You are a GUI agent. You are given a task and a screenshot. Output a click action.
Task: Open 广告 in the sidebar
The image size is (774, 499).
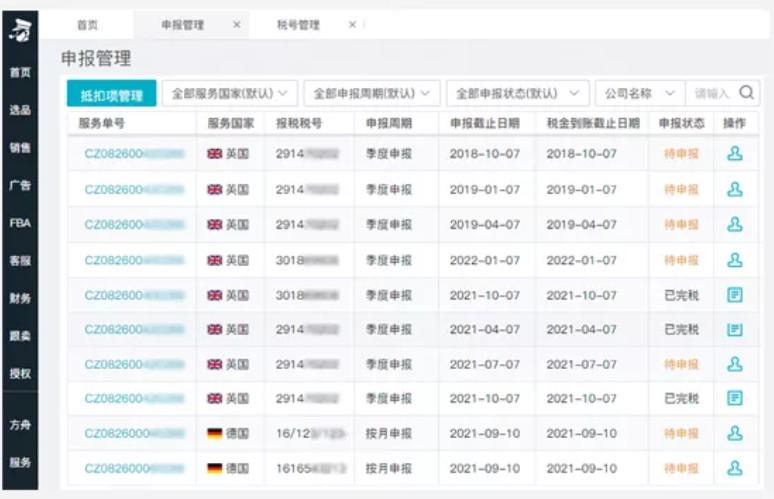pos(20,185)
